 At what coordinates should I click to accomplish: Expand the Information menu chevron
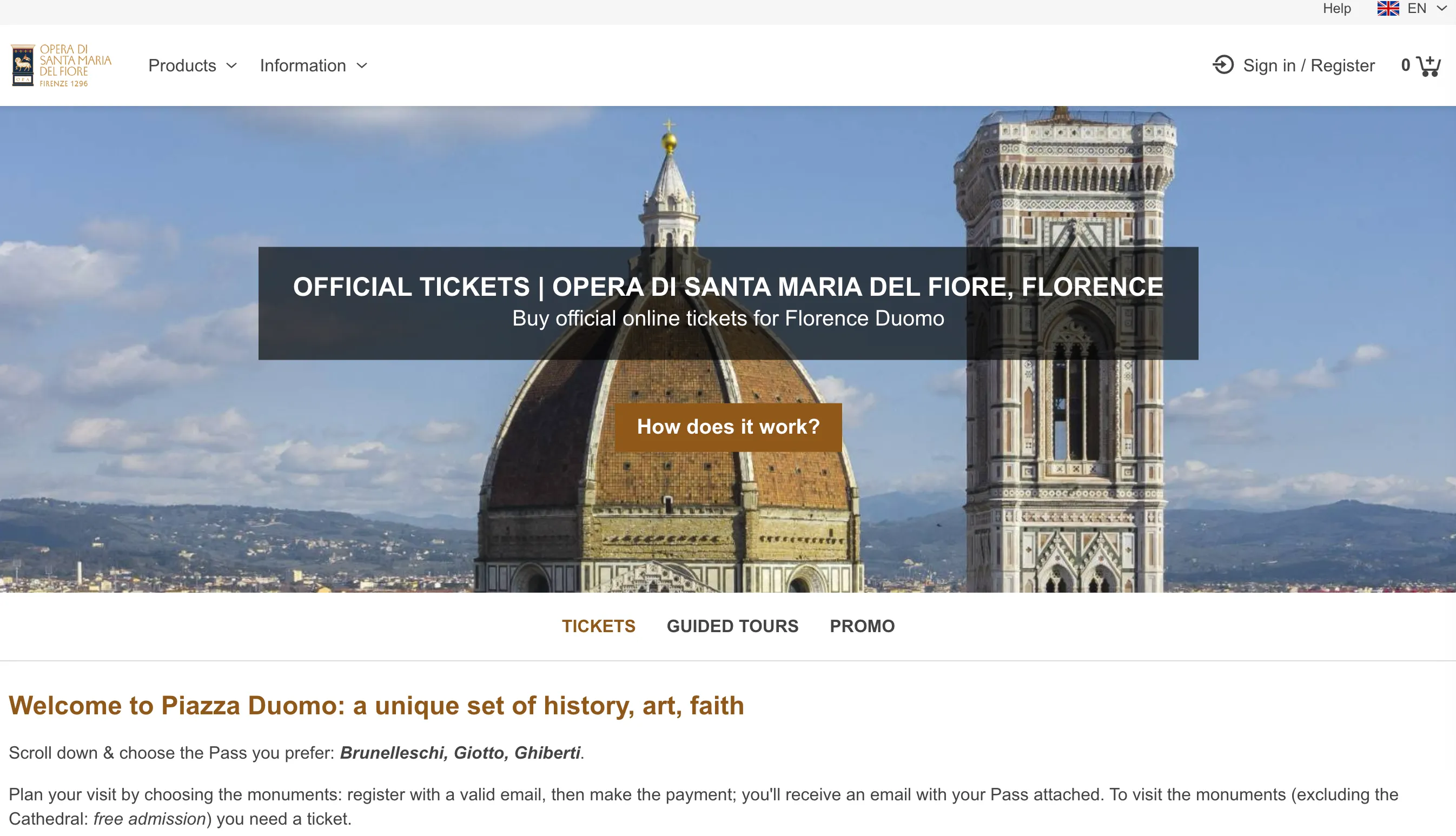click(362, 66)
